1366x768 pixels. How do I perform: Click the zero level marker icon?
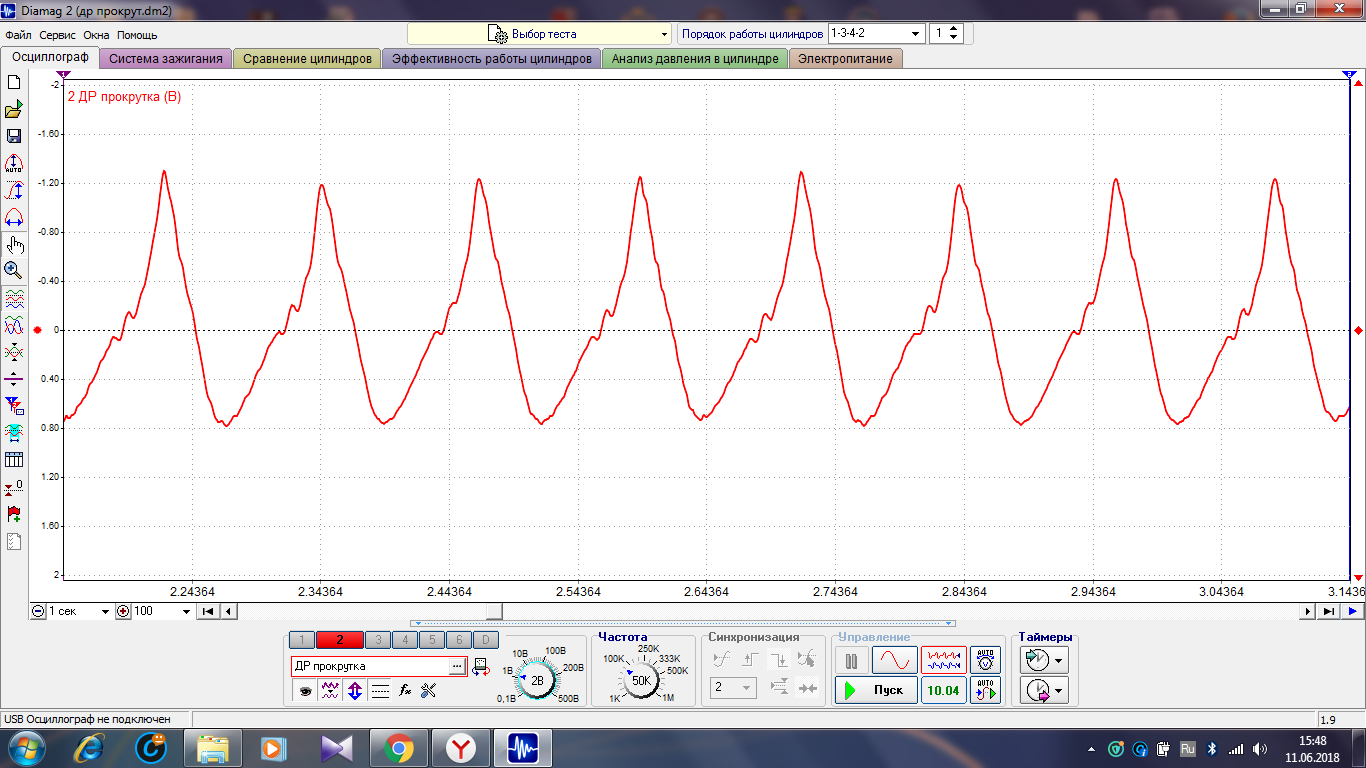(14, 487)
